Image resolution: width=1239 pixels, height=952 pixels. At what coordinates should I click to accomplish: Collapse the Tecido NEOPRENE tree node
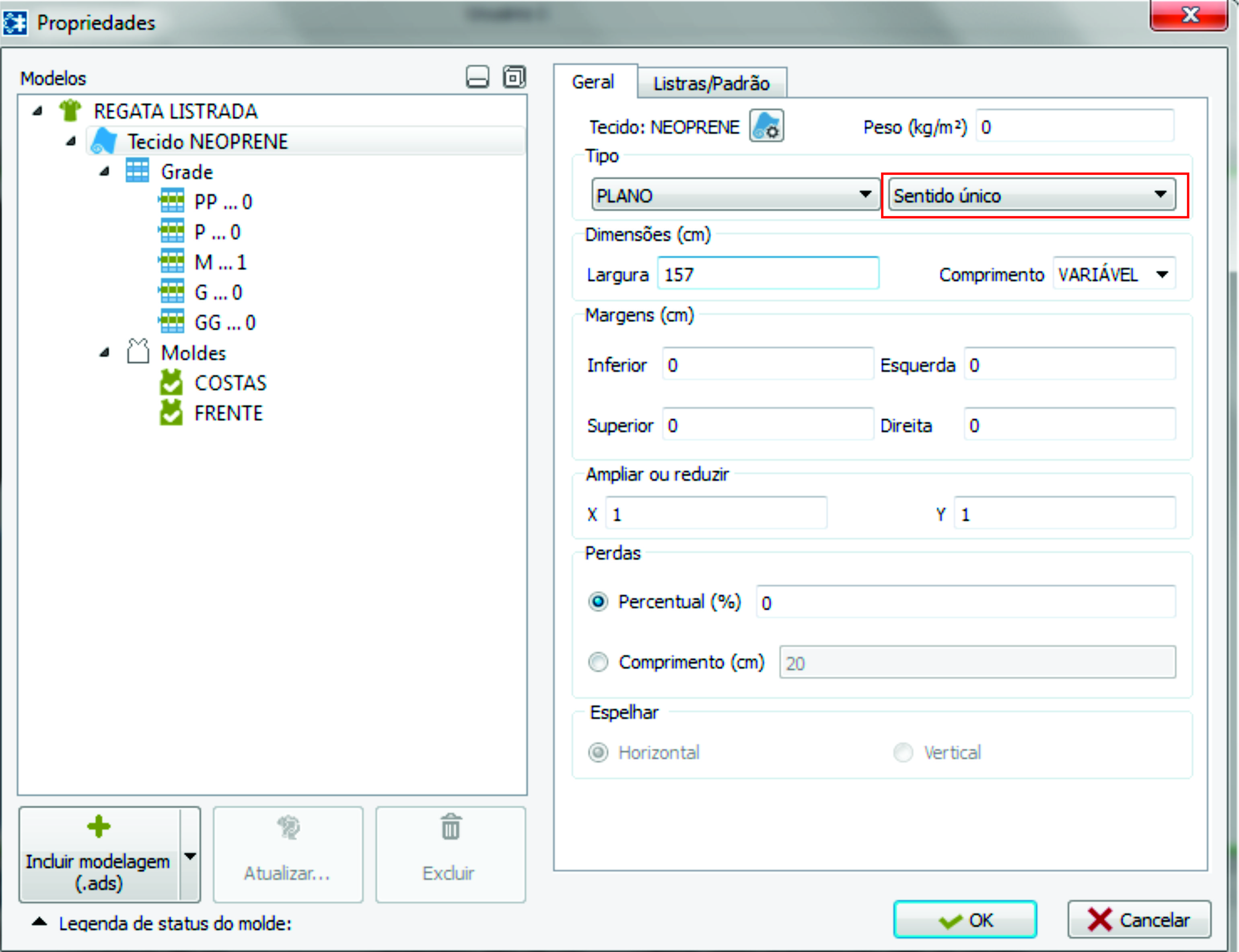pos(71,141)
